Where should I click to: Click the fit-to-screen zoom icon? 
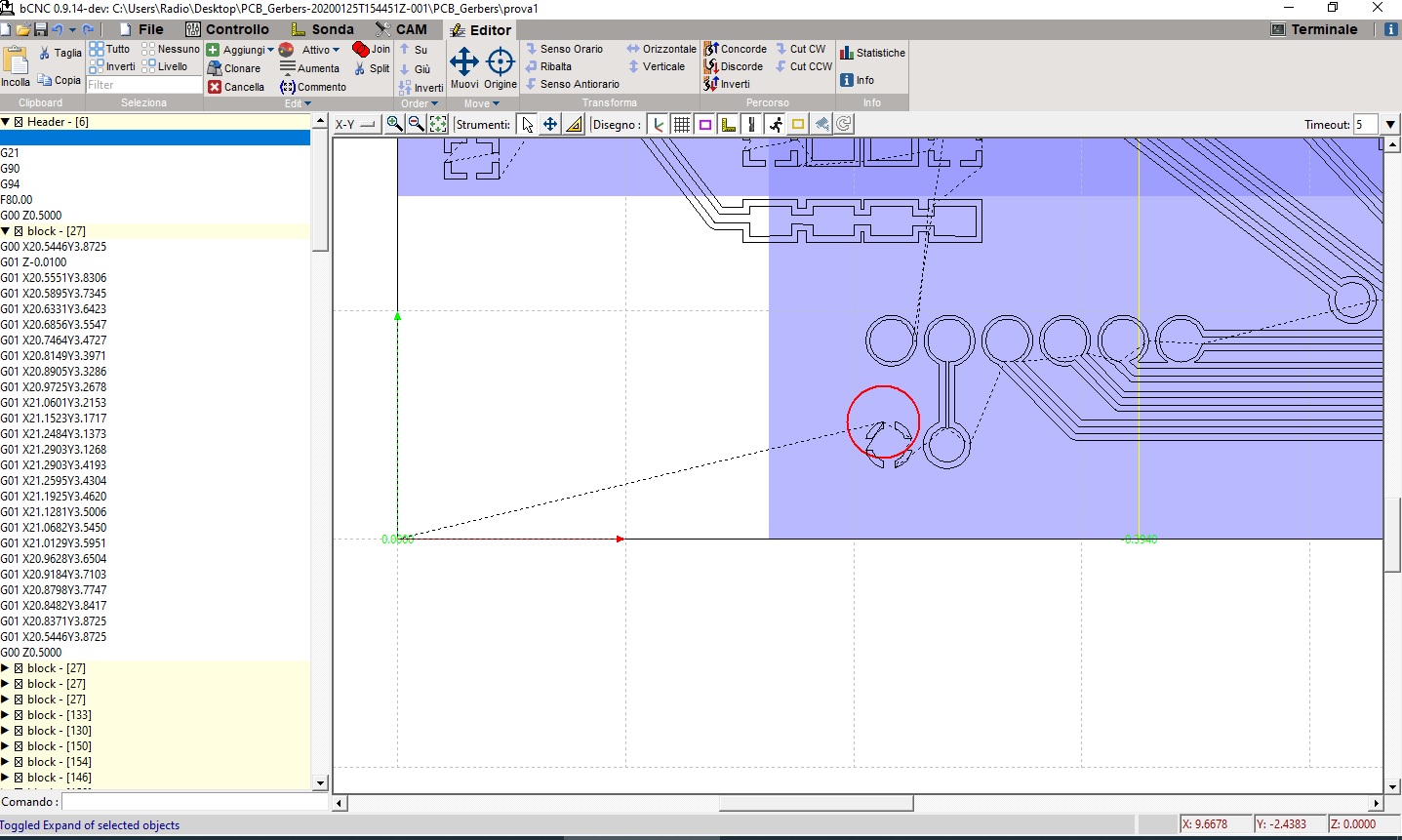tap(437, 123)
